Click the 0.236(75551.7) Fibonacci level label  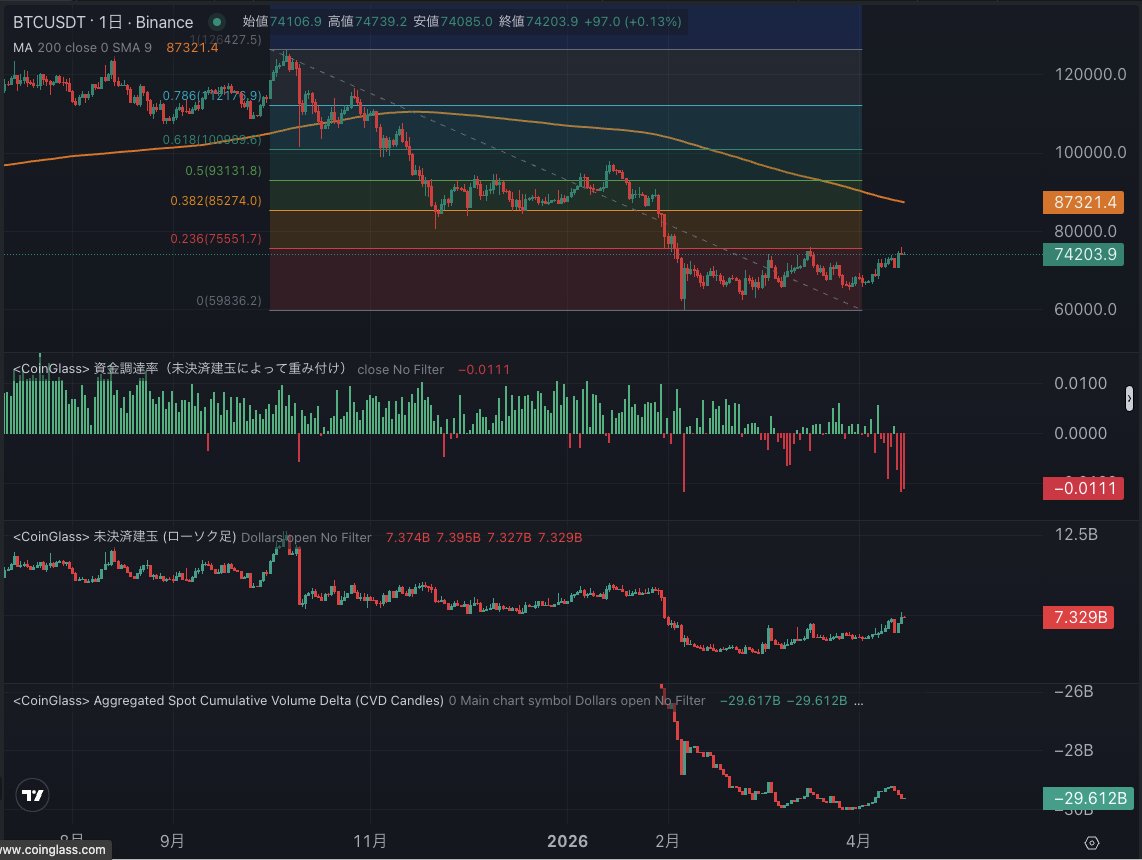pyautogui.click(x=216, y=239)
